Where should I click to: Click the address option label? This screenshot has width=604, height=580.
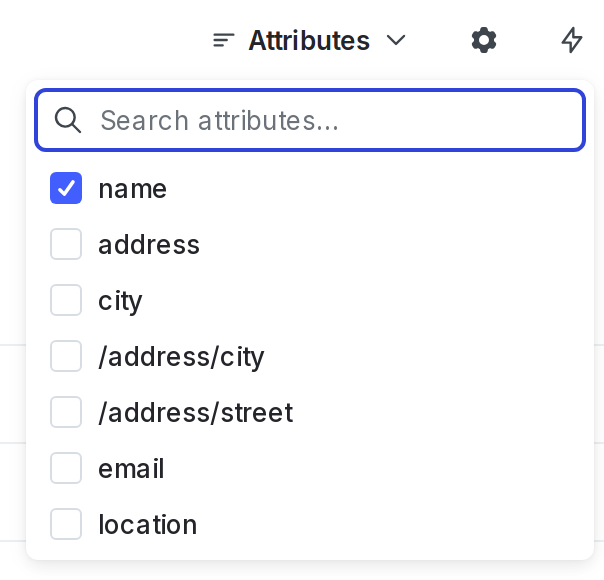pos(149,245)
